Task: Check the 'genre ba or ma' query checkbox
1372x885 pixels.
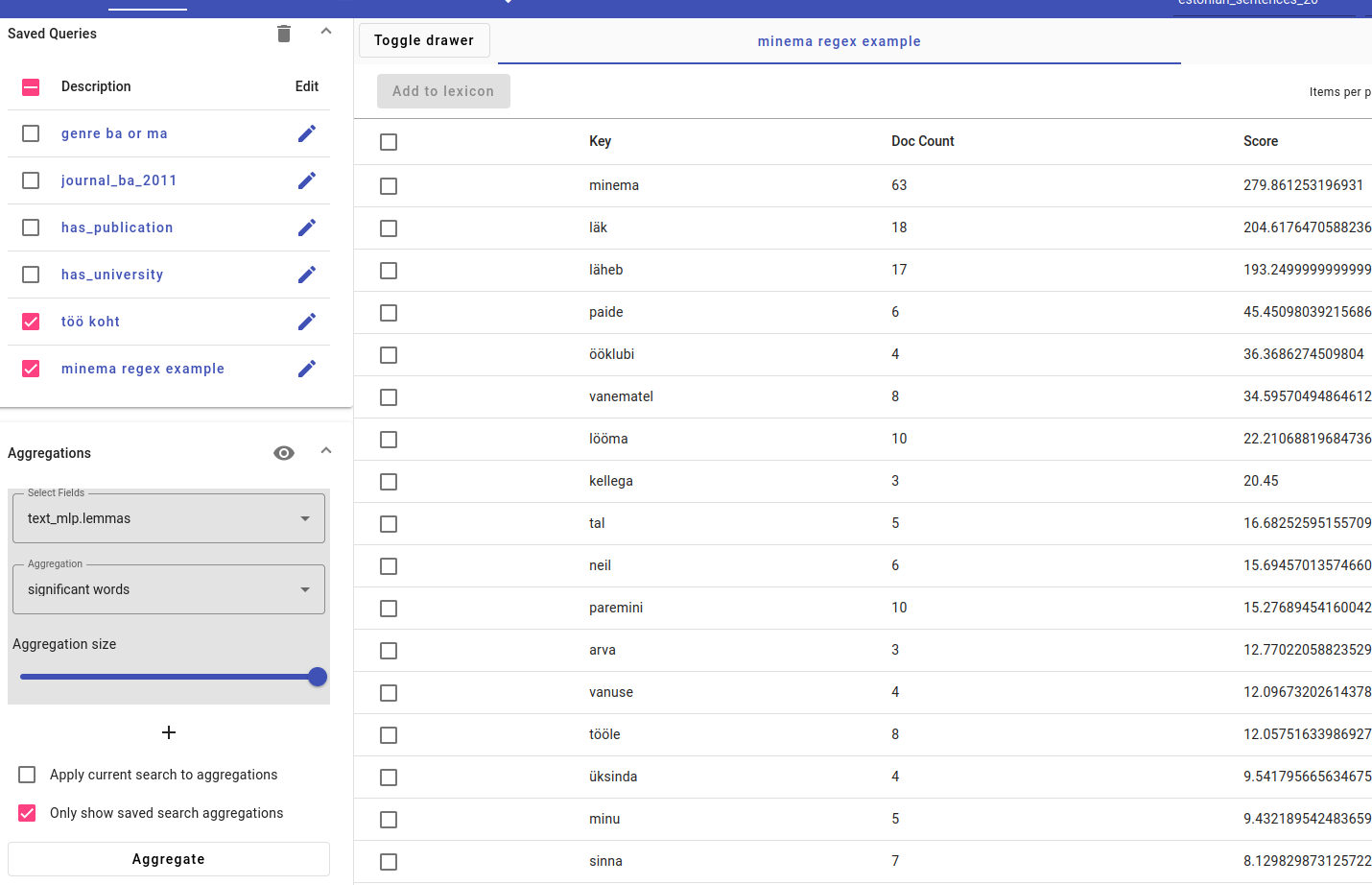Action: tap(31, 133)
